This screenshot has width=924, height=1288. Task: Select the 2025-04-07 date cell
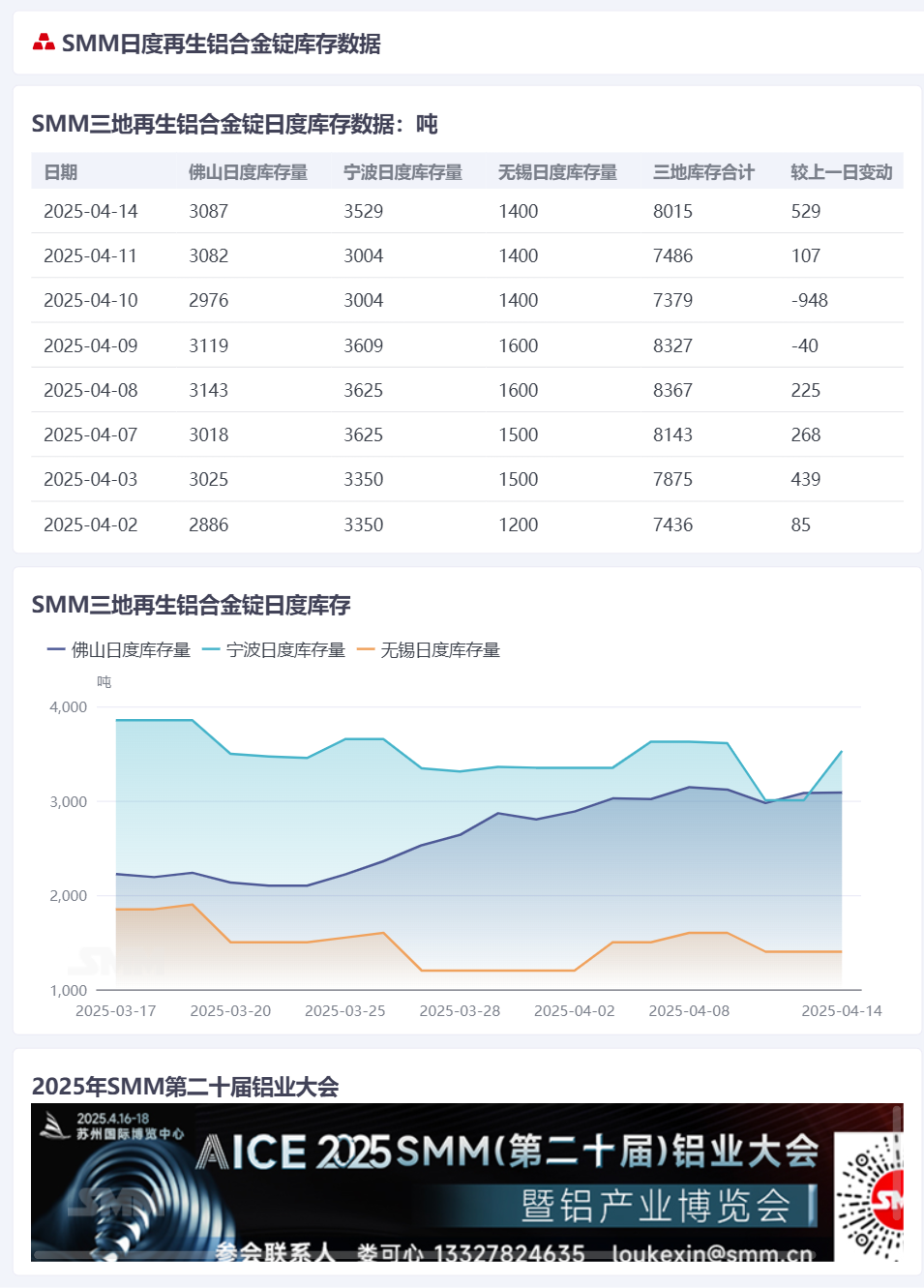[x=91, y=434]
